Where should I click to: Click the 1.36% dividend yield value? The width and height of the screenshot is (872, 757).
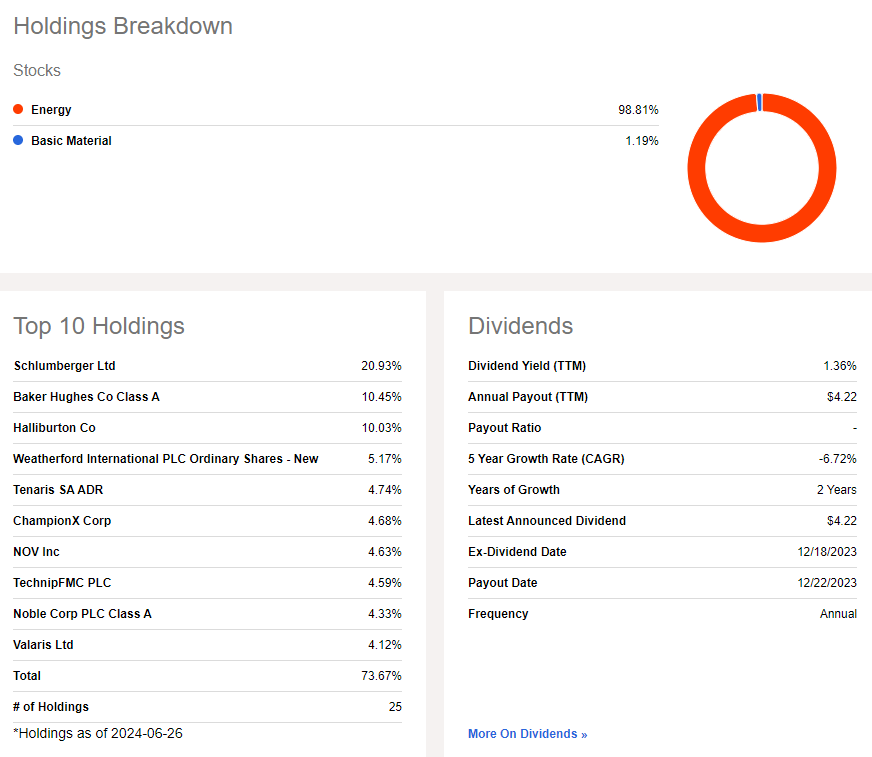tap(840, 365)
